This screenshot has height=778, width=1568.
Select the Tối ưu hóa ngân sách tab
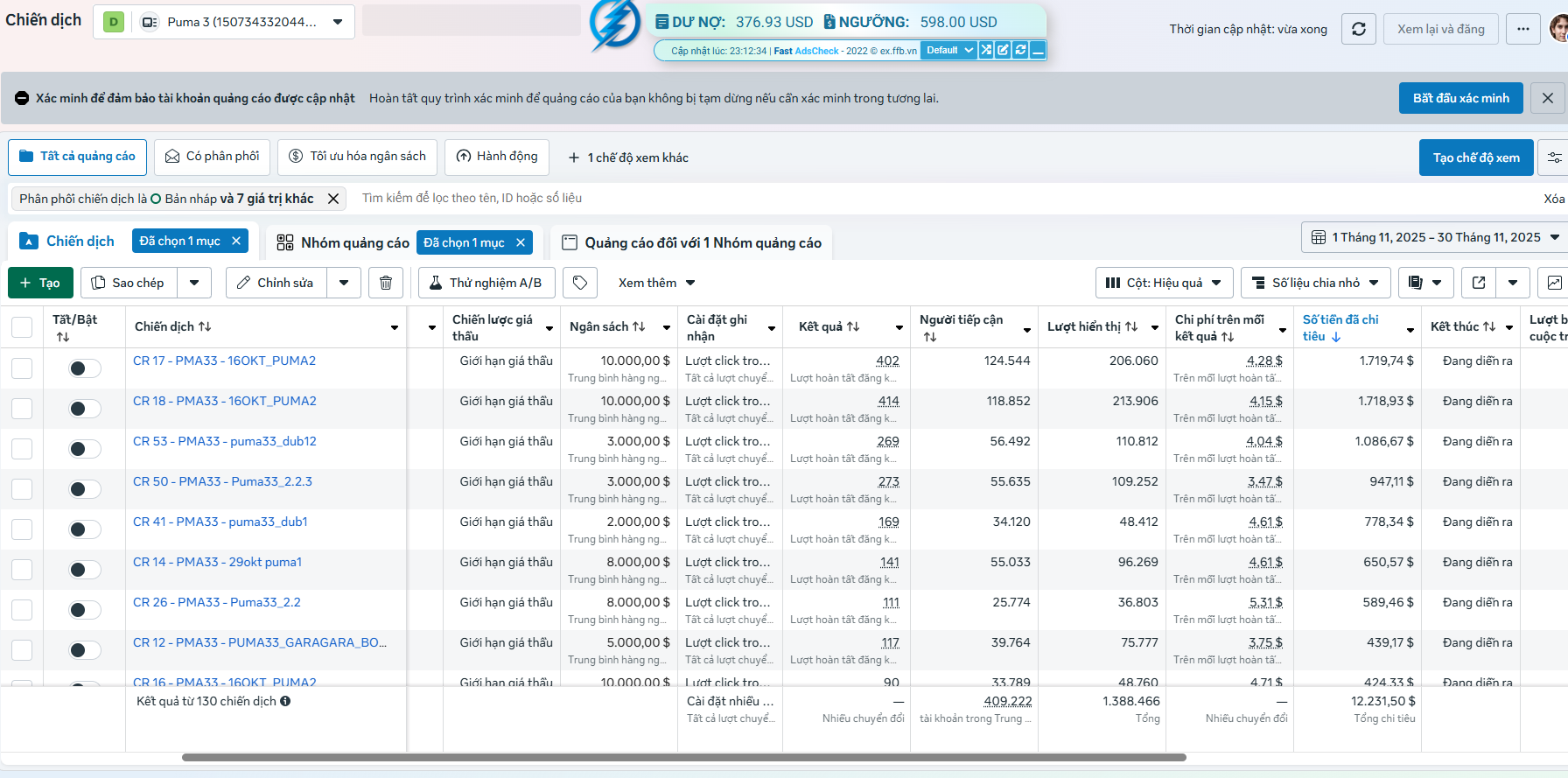(x=358, y=157)
